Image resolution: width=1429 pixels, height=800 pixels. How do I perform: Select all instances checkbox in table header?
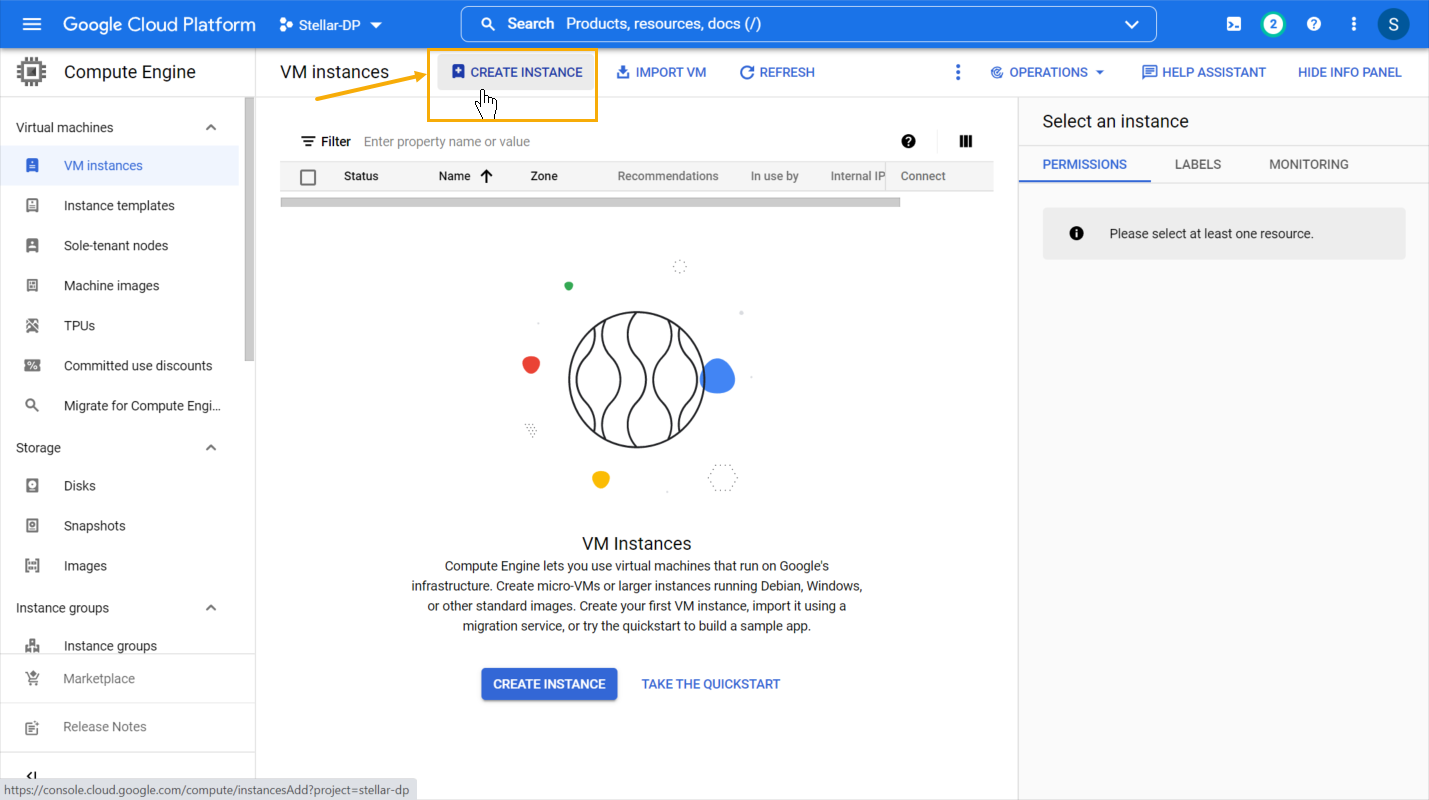coord(308,177)
